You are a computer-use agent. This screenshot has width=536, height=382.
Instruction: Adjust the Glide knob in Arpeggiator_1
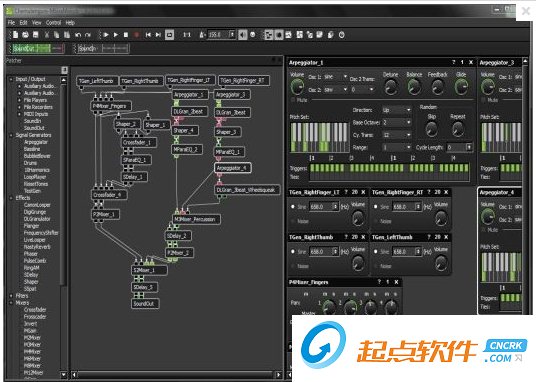[461, 87]
